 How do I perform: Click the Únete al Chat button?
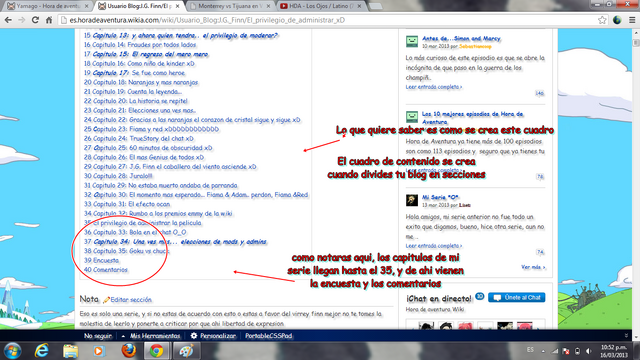(517, 298)
